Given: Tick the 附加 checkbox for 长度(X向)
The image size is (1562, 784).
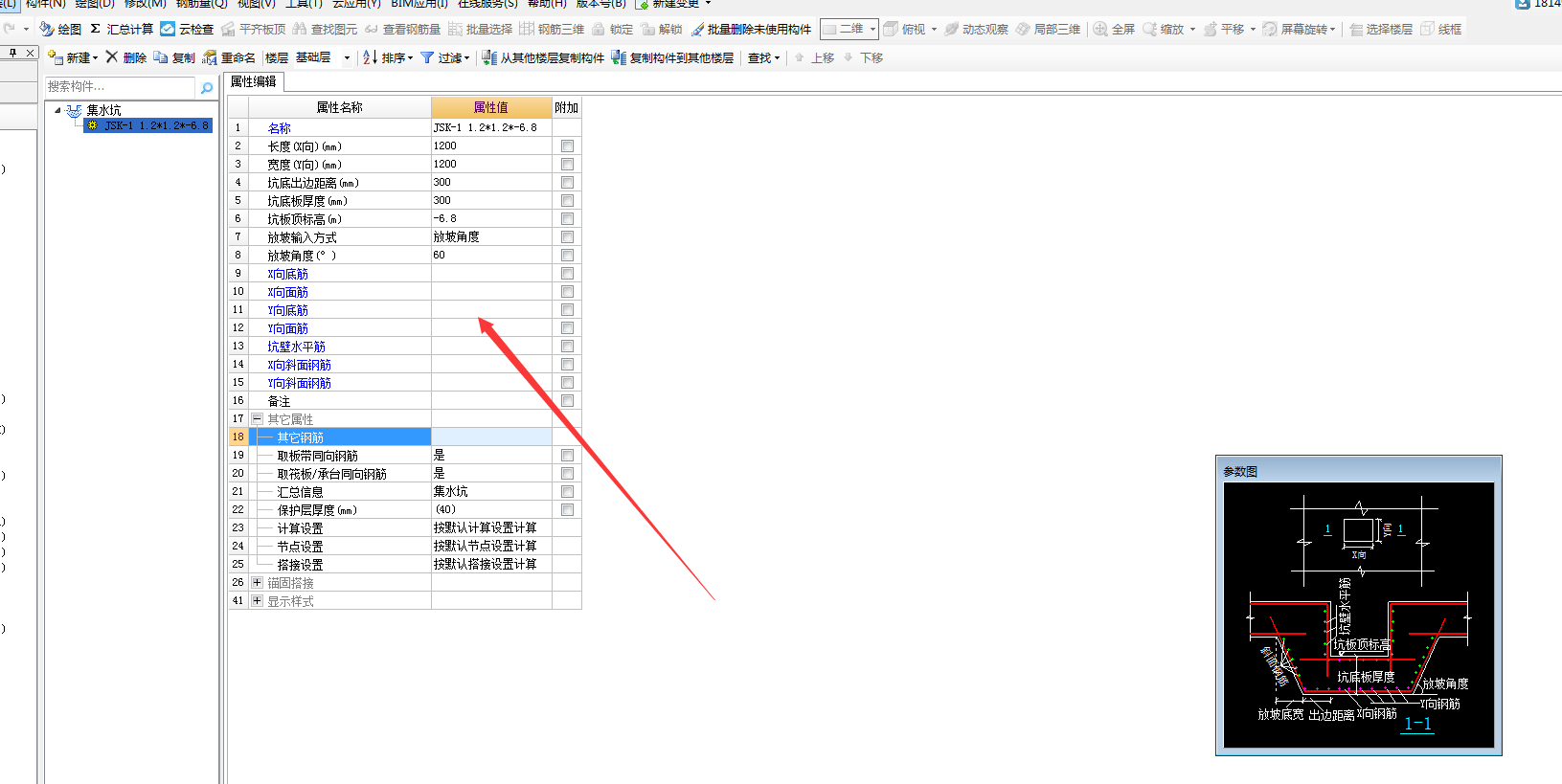Looking at the screenshot, I should (x=567, y=146).
